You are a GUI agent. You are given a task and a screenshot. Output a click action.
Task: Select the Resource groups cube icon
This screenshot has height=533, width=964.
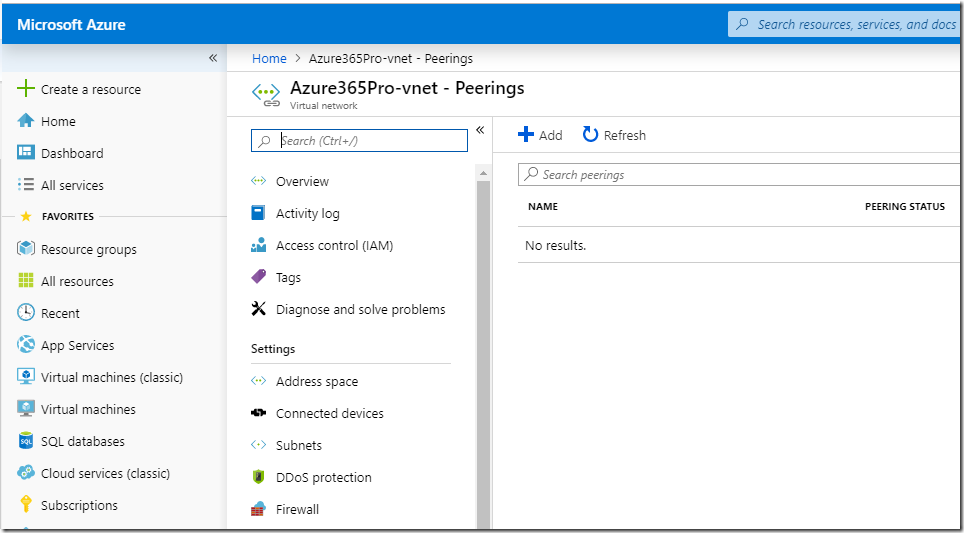26,249
